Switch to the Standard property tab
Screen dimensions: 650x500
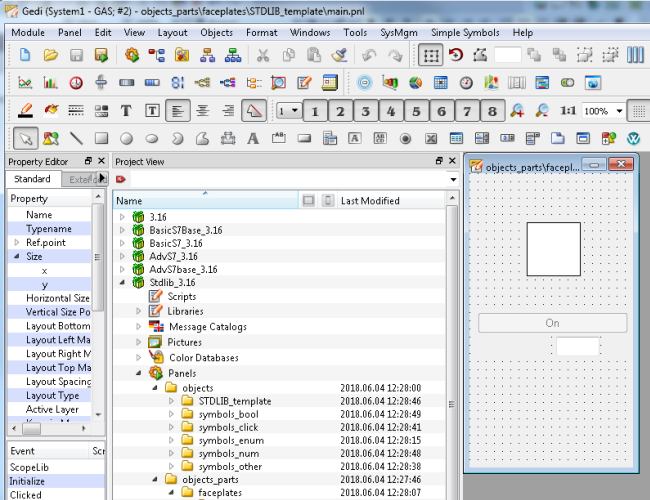(x=32, y=179)
